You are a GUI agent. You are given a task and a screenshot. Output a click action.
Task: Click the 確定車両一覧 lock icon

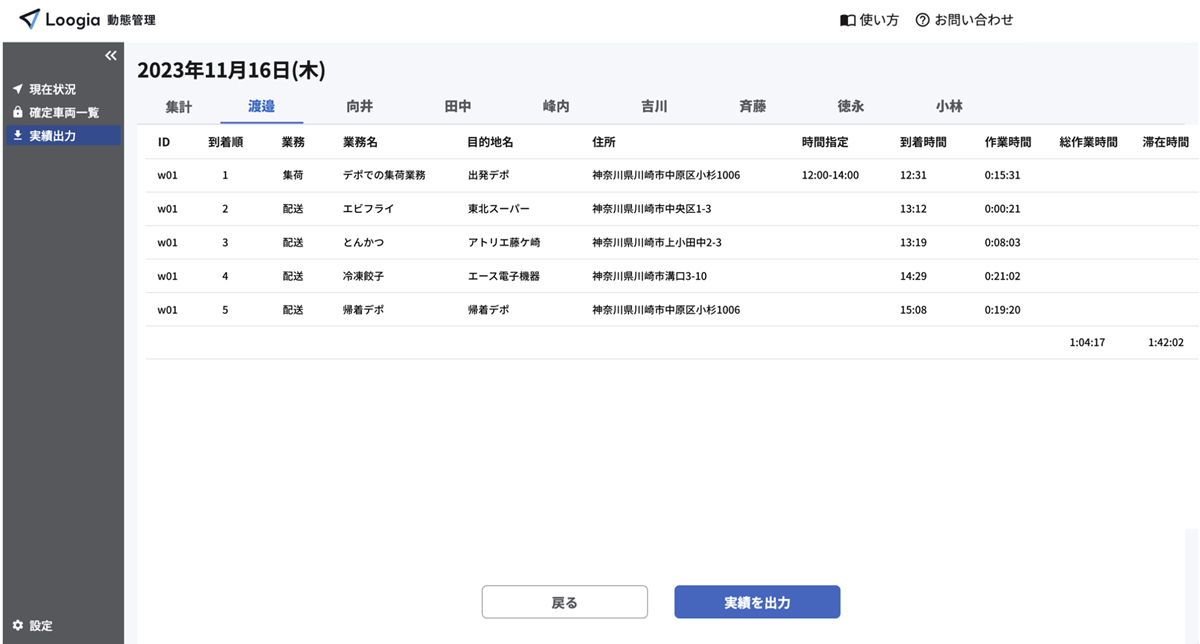tap(17, 112)
